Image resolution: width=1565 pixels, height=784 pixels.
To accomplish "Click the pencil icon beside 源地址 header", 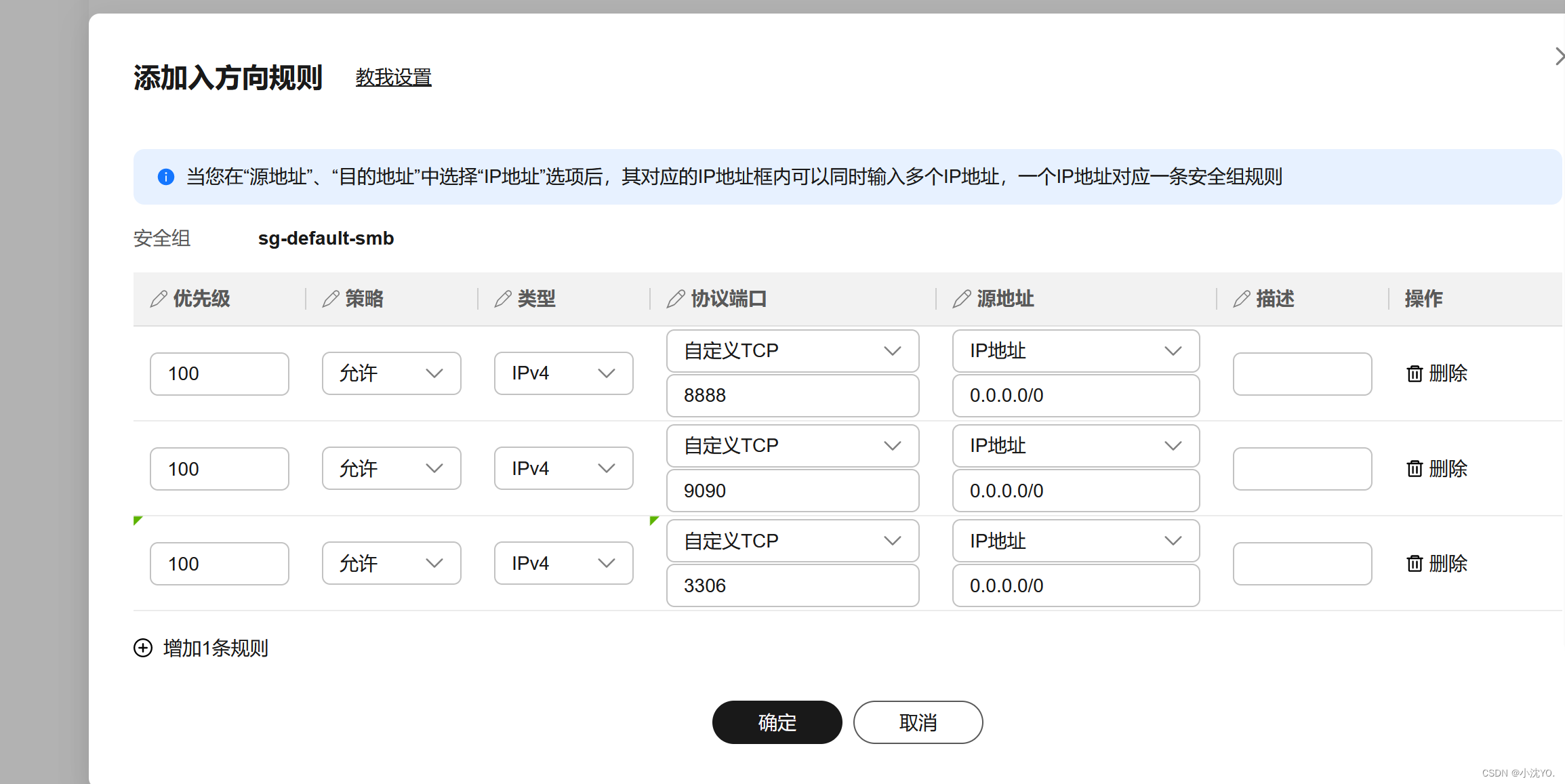I will 962,299.
